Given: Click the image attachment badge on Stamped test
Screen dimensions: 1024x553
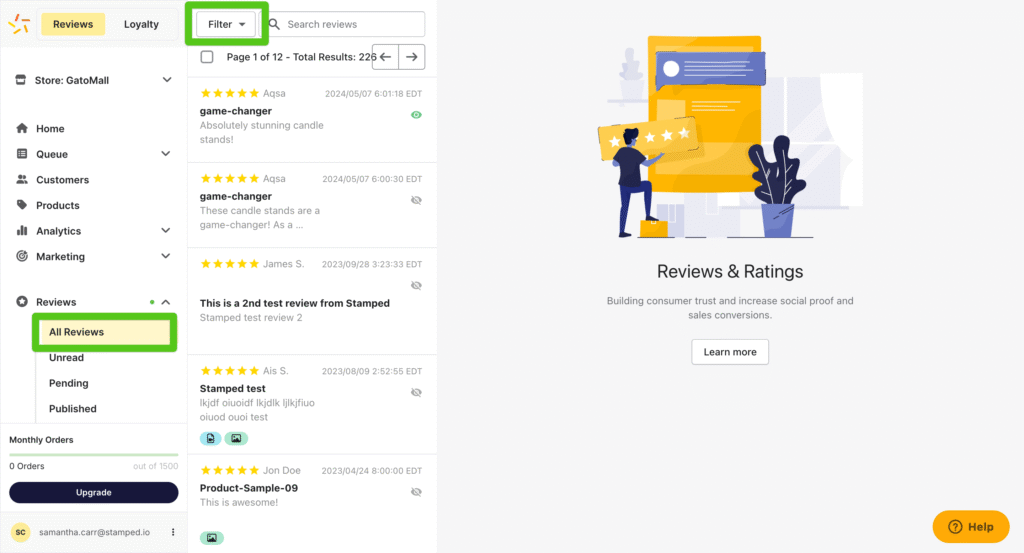Looking at the screenshot, I should pyautogui.click(x=236, y=438).
